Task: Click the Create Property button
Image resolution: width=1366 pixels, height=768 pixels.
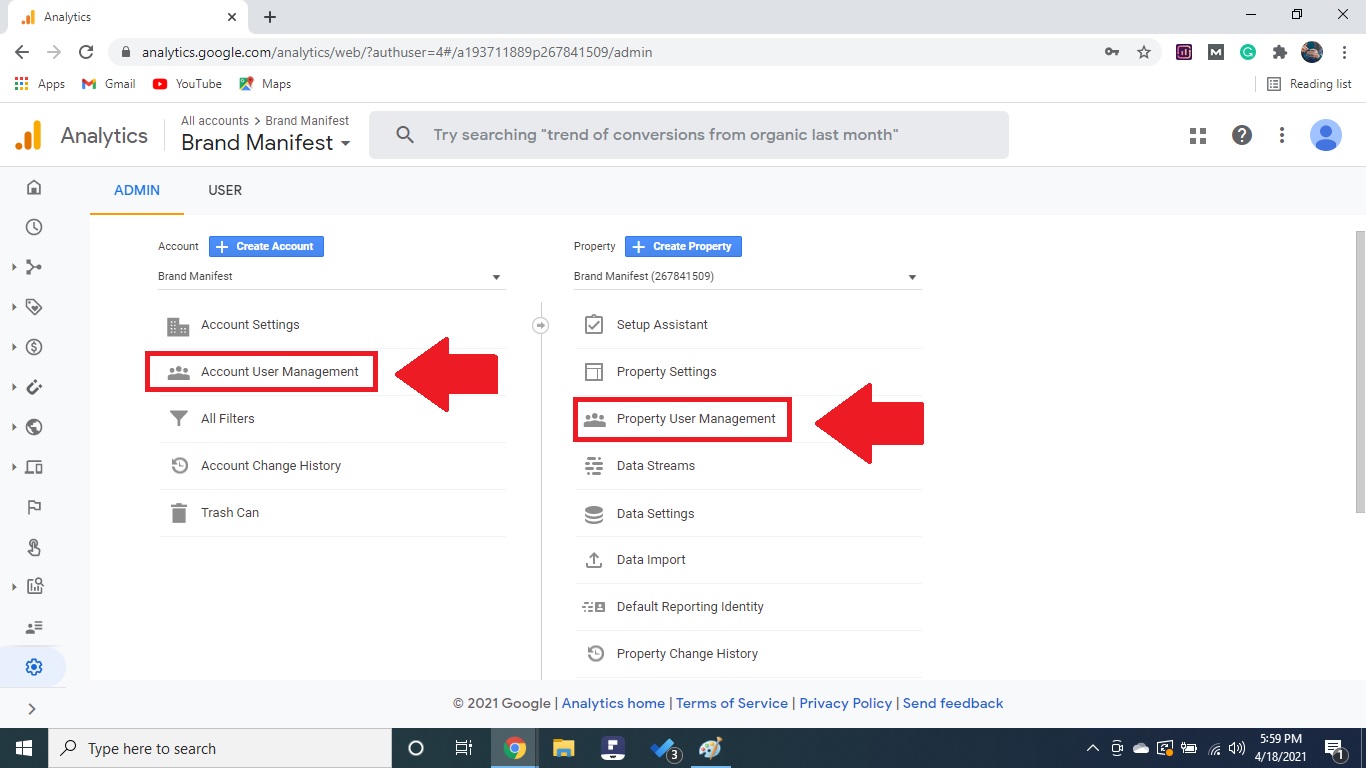Action: [683, 246]
